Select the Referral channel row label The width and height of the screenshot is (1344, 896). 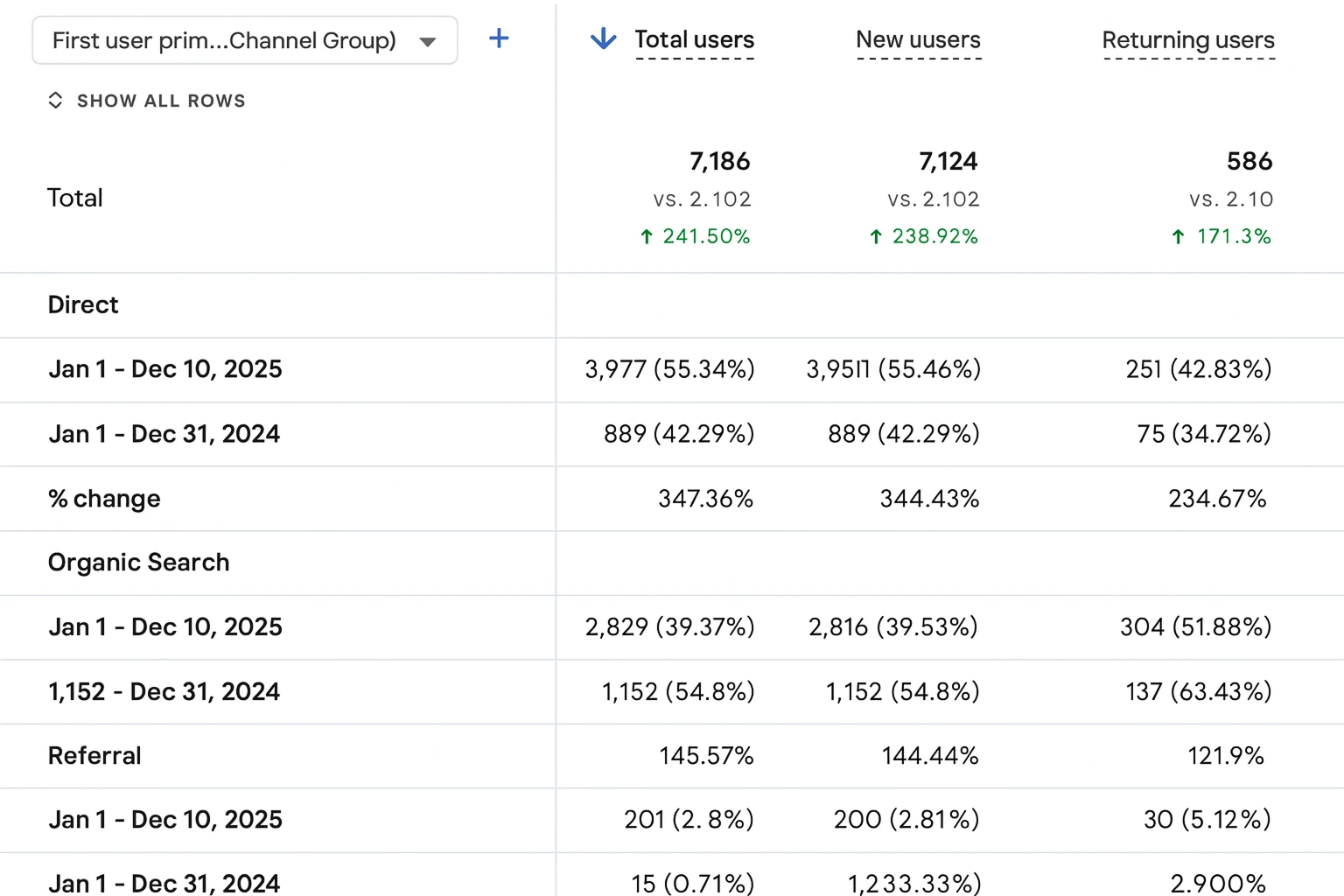coord(94,756)
